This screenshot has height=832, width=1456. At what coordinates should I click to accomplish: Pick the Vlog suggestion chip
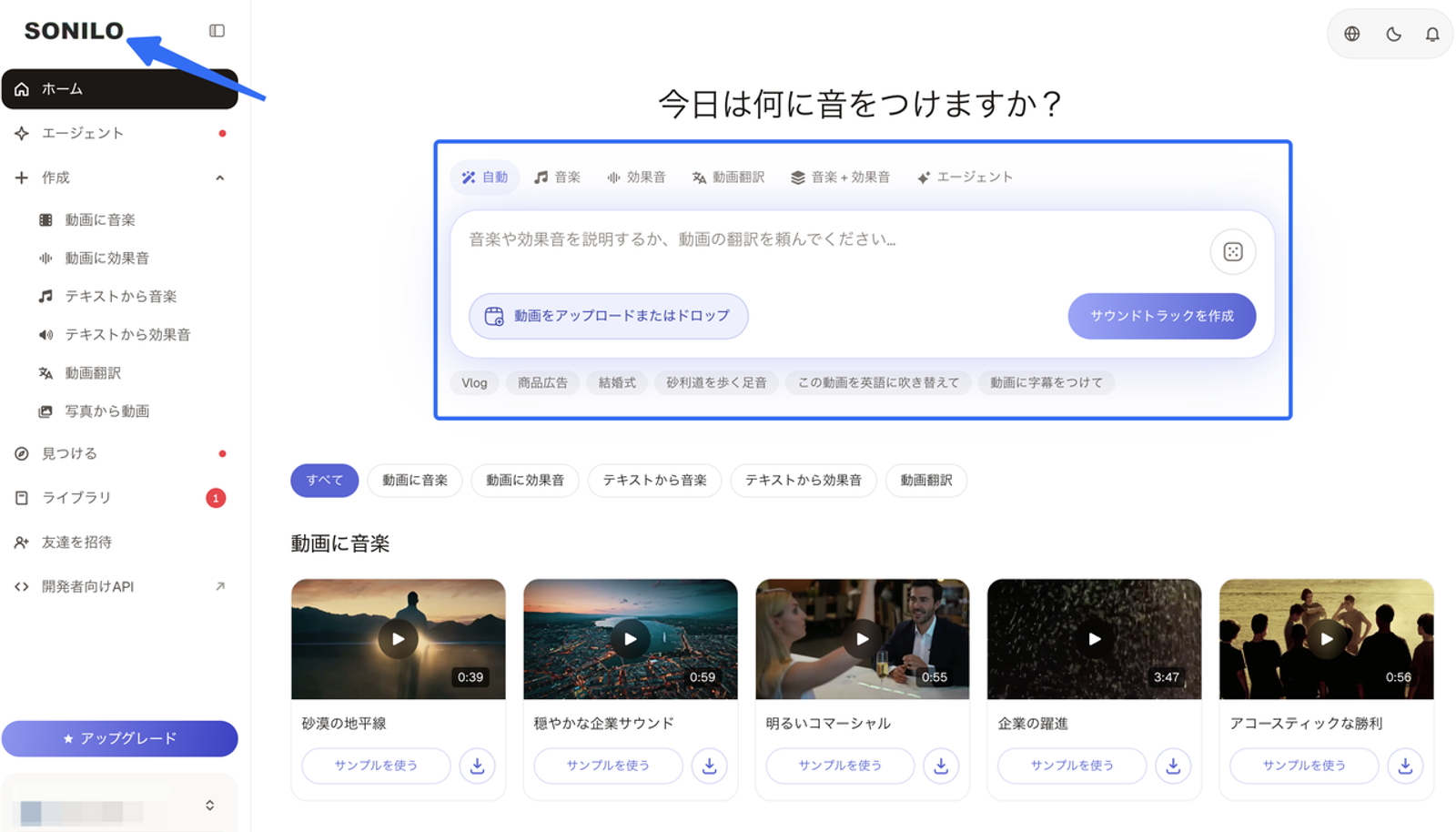tap(474, 383)
